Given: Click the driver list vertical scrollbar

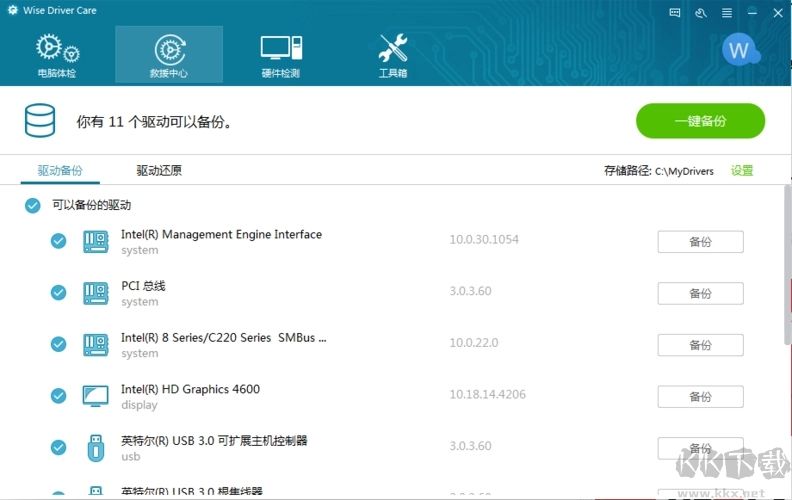Looking at the screenshot, I should pyautogui.click(x=787, y=265).
